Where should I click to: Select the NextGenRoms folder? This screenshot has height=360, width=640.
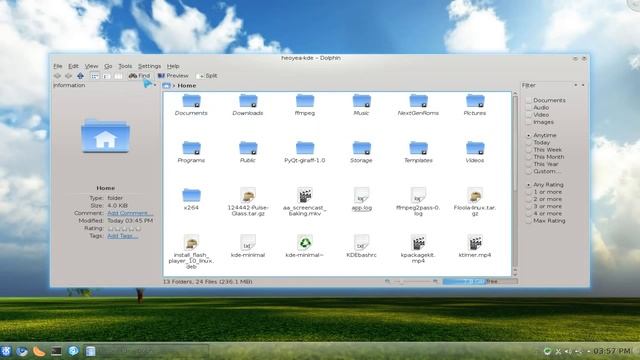point(418,105)
